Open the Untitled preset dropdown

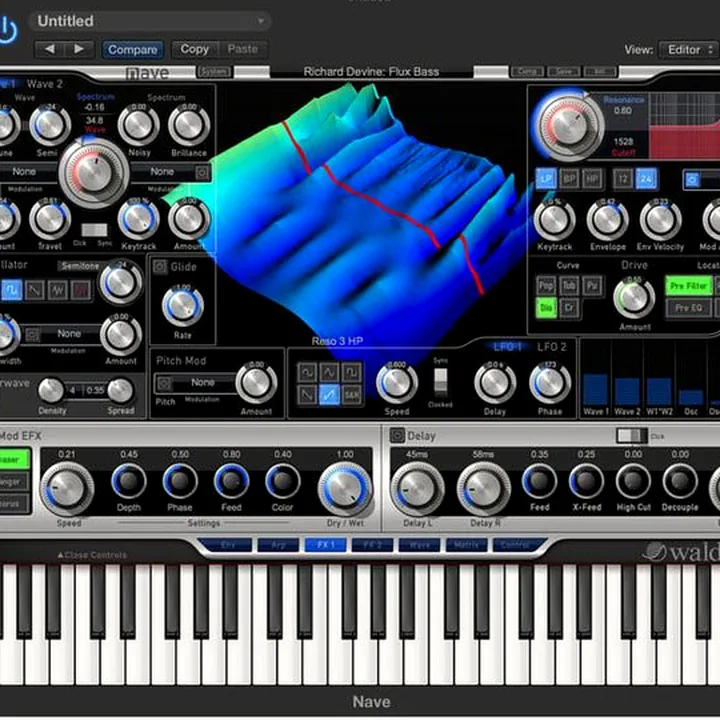pyautogui.click(x=150, y=21)
